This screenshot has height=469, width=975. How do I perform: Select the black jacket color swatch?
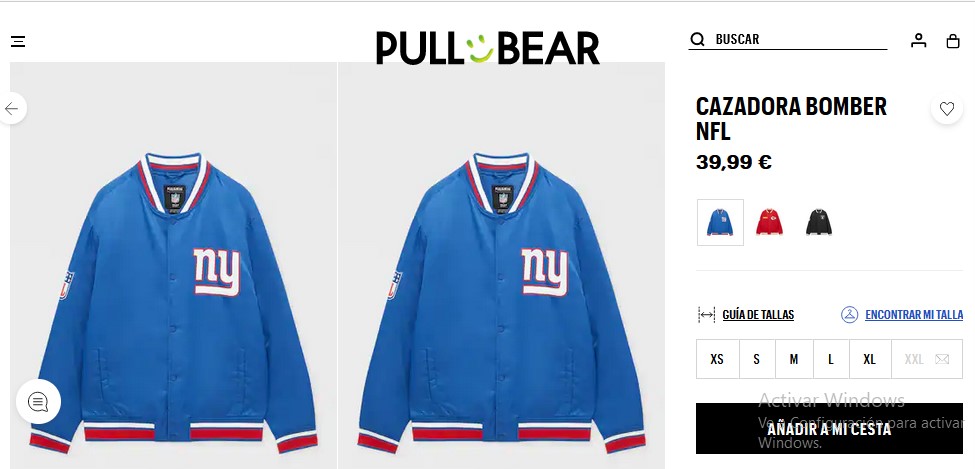coord(819,222)
